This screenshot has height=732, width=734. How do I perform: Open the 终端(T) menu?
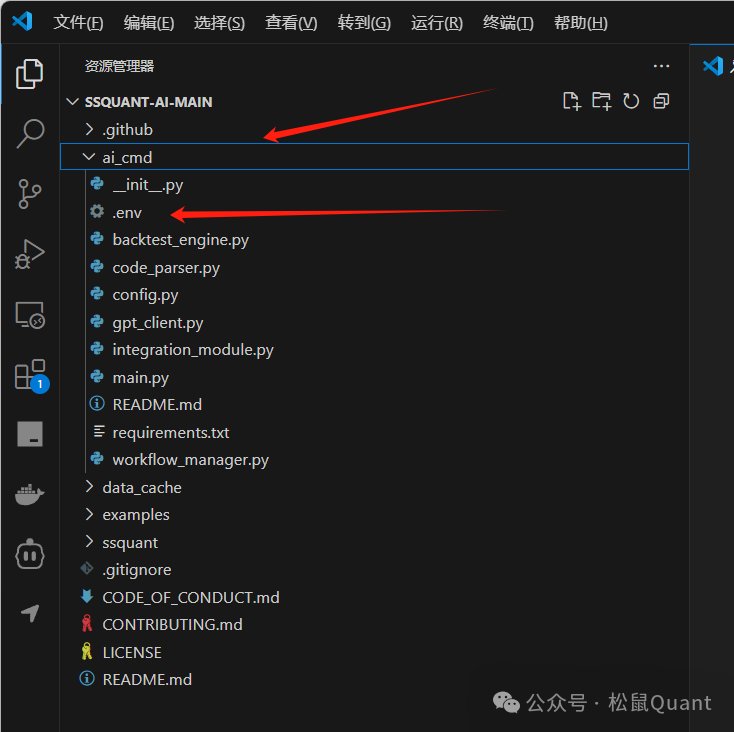(508, 23)
